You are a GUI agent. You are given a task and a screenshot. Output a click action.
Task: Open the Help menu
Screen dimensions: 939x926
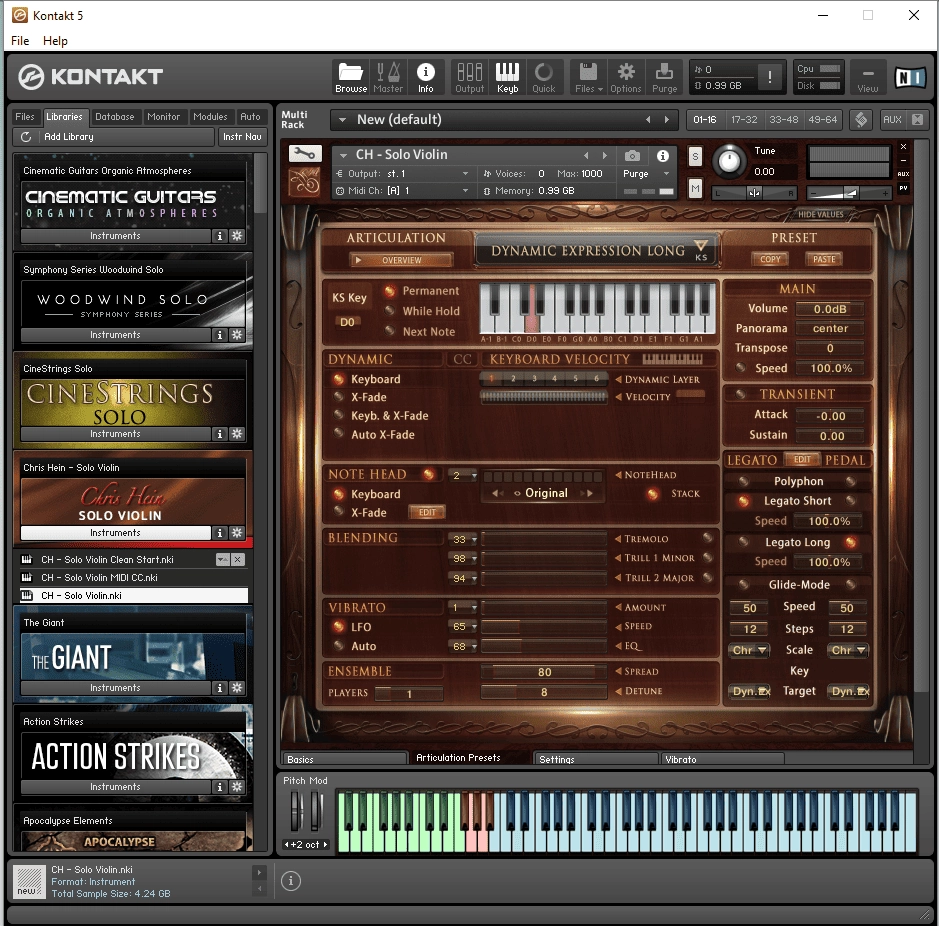[55, 41]
